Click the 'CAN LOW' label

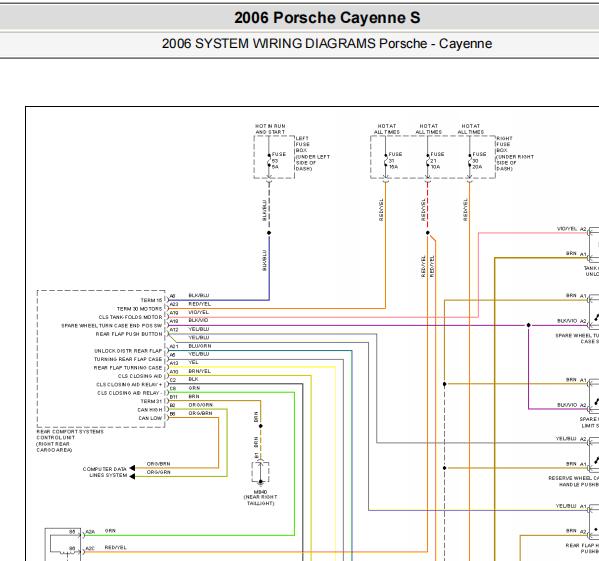[x=150, y=418]
